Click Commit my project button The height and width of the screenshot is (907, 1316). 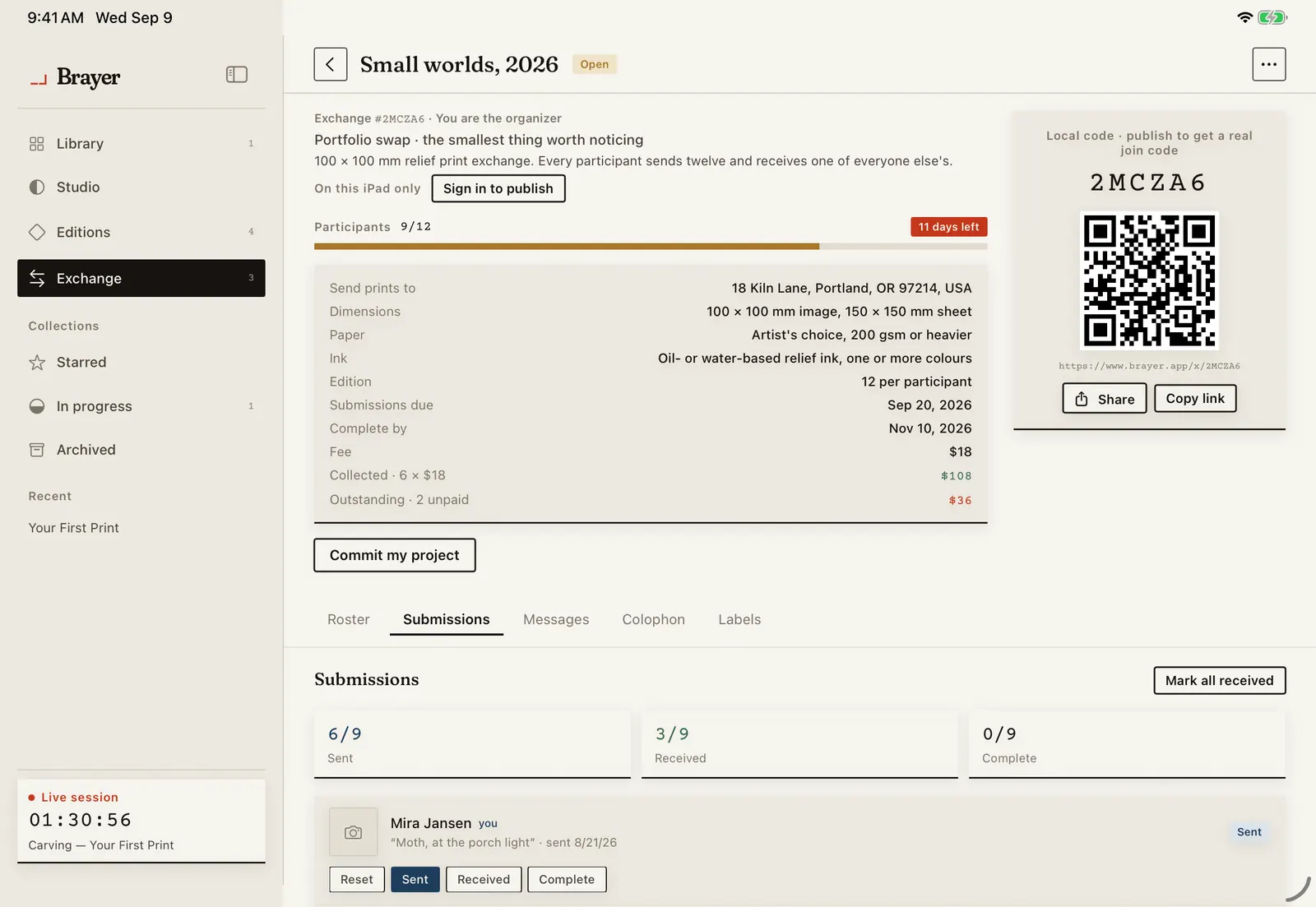click(x=395, y=555)
